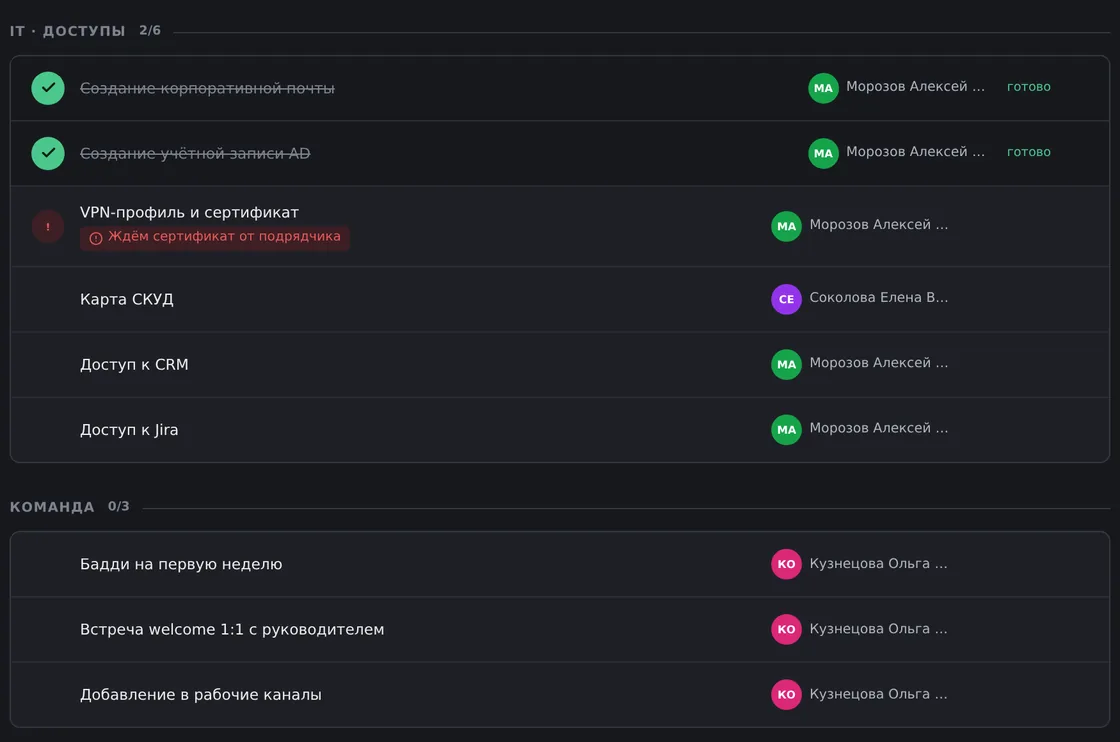Uncheck the "Создание учётной записи AD" checkmark

[48, 153]
